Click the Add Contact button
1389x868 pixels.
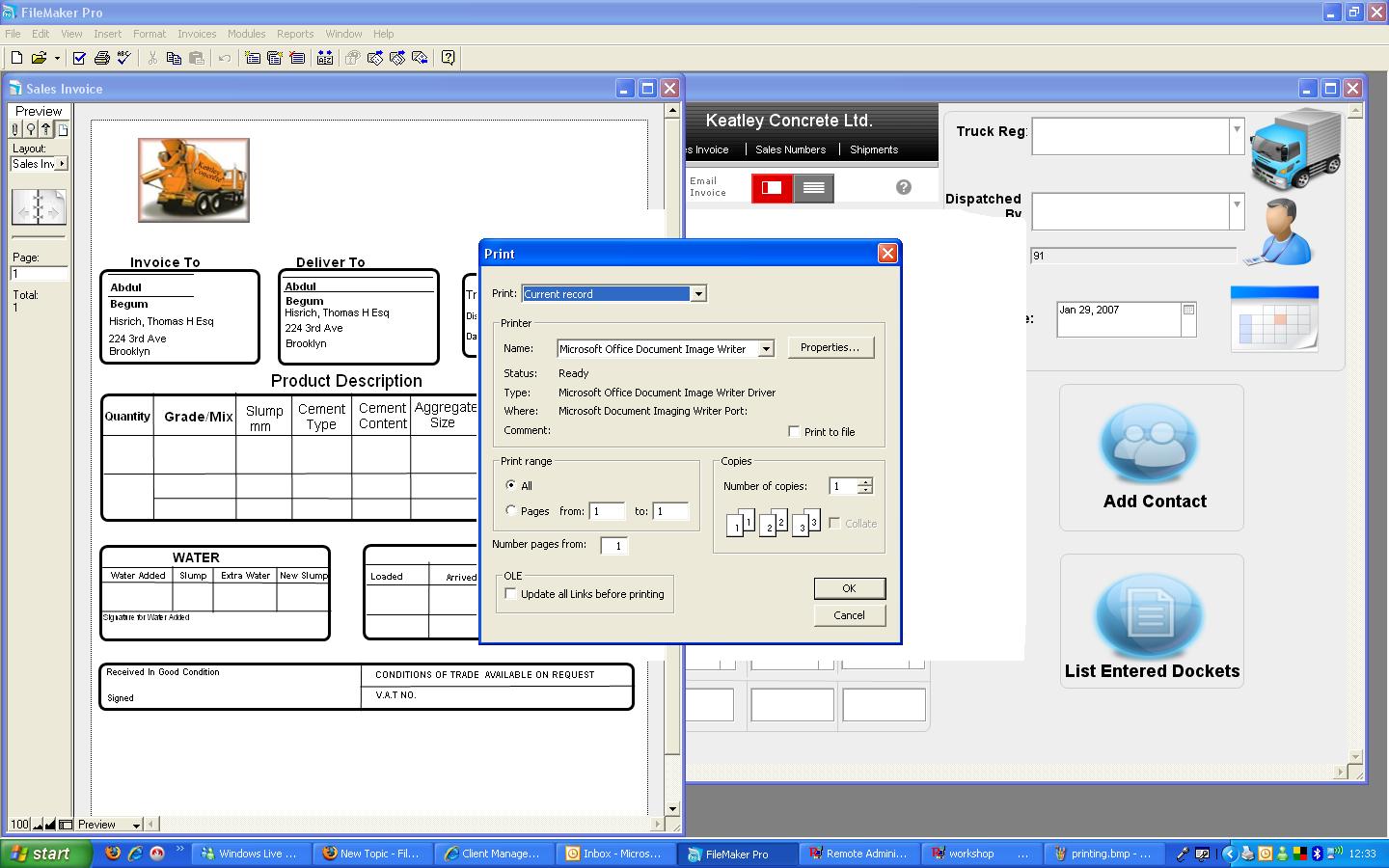tap(1152, 457)
